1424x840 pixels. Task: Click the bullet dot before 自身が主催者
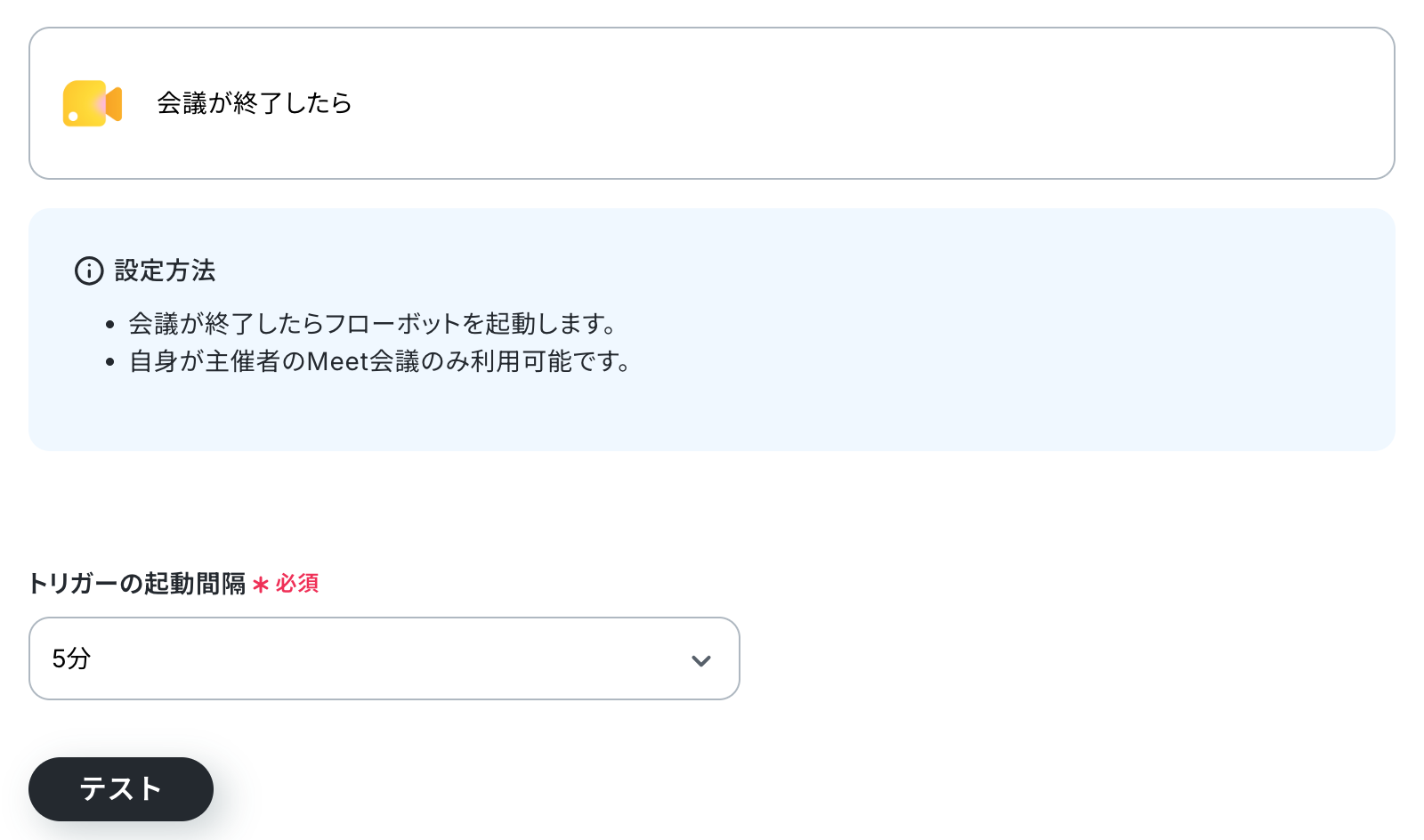(x=110, y=363)
